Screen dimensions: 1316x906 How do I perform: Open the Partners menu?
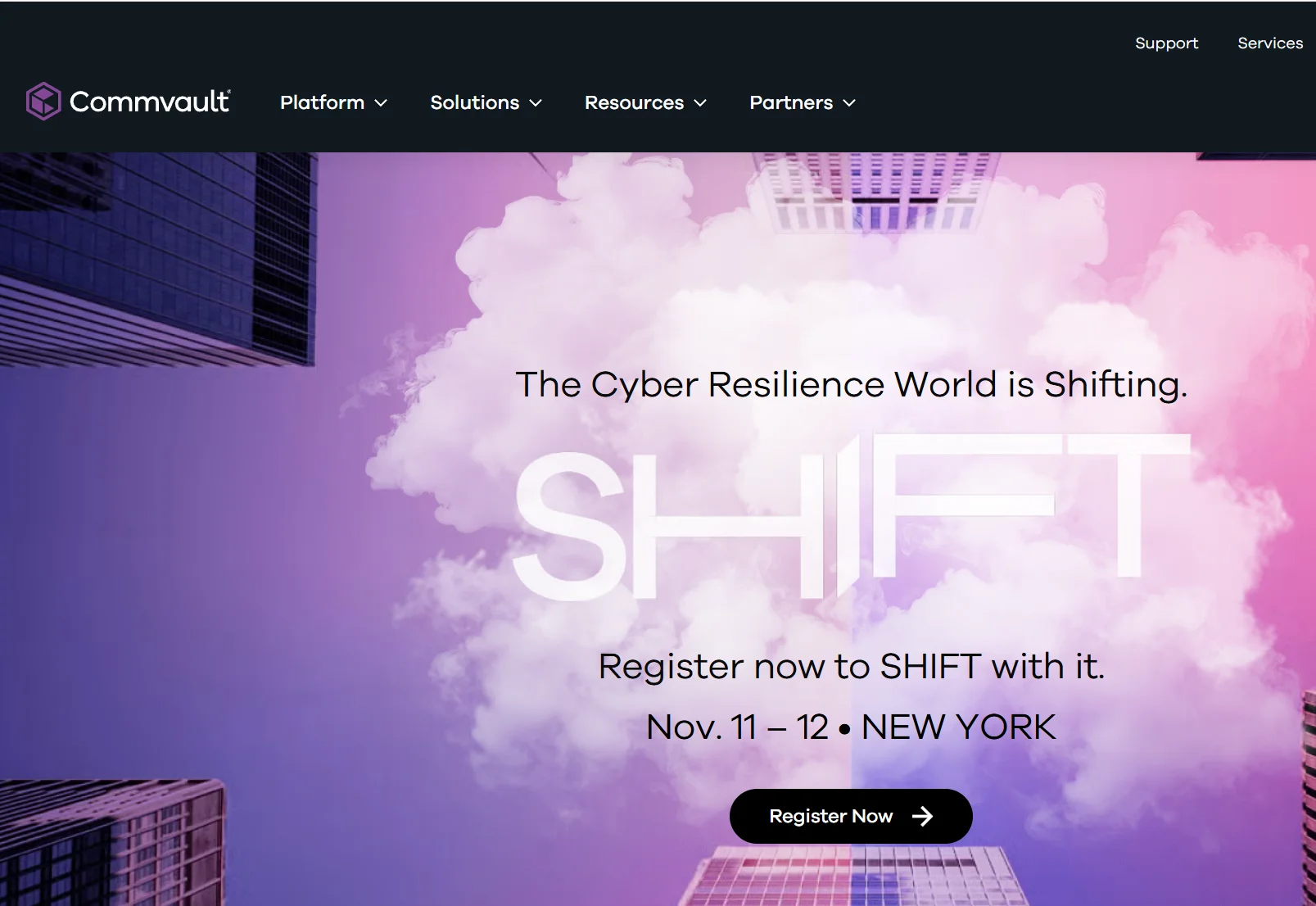tap(803, 102)
